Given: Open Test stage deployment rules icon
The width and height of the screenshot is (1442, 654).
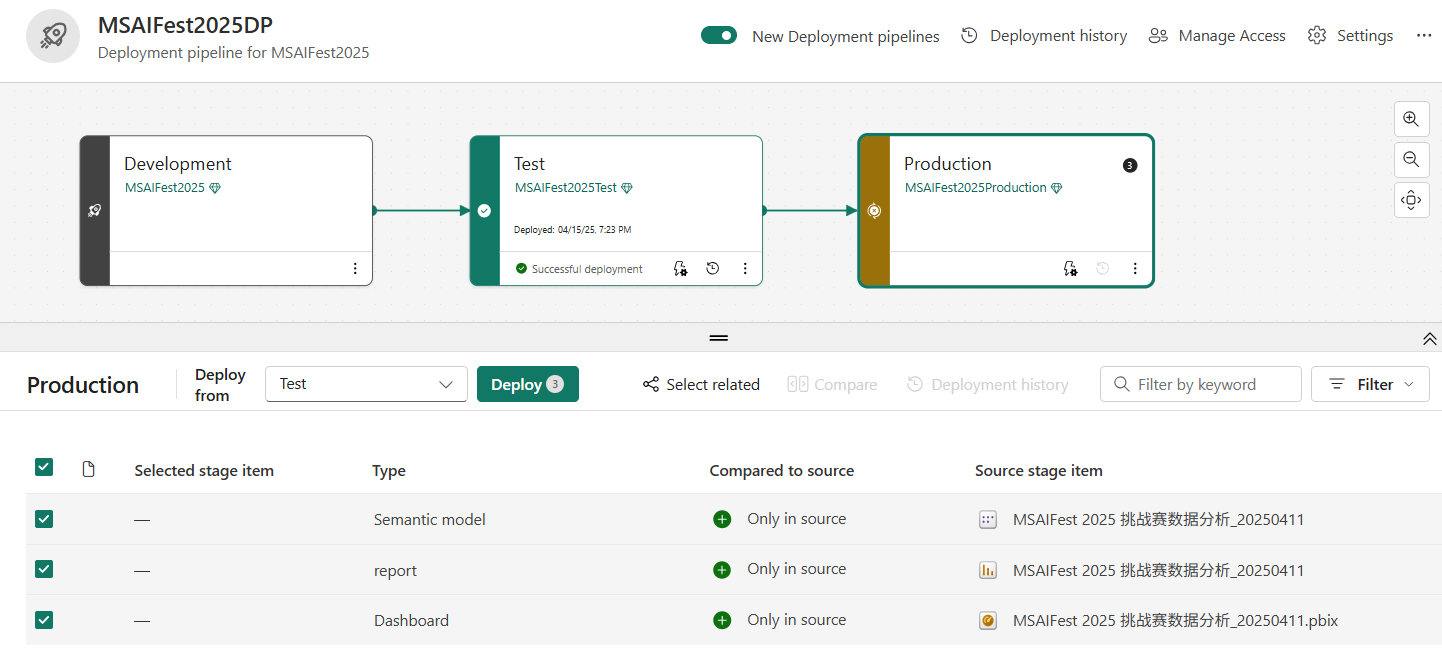Looking at the screenshot, I should tap(681, 269).
